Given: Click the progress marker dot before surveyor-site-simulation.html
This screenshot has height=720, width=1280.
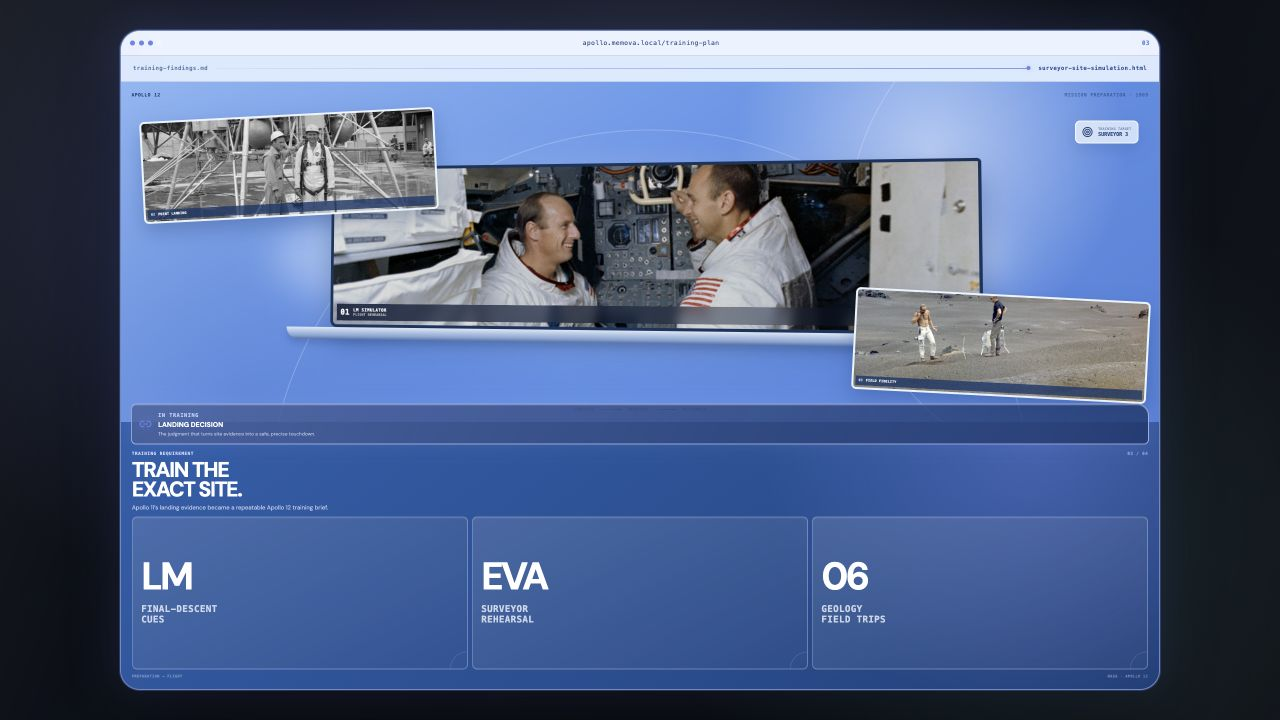Looking at the screenshot, I should [1028, 68].
